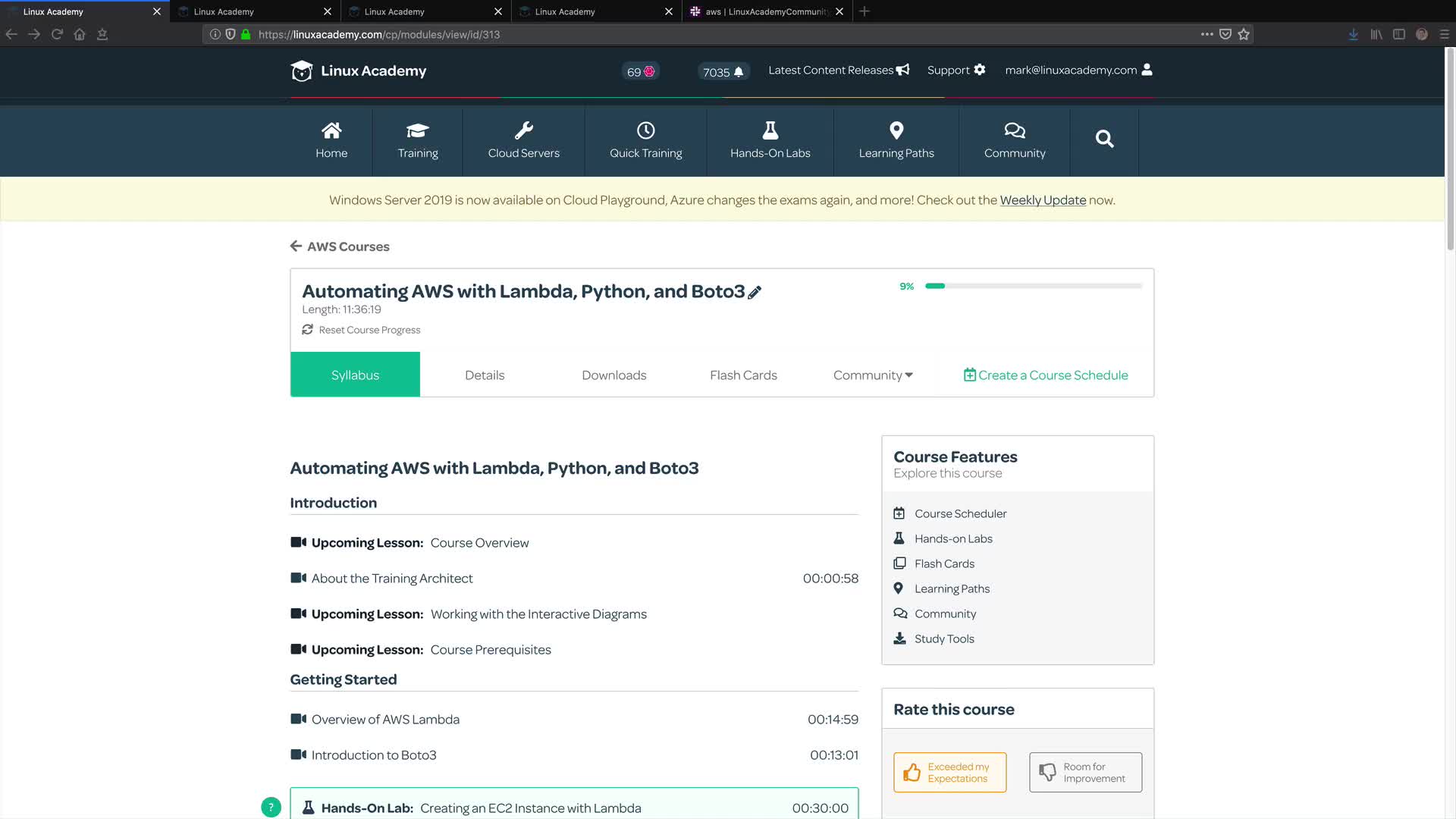Open the Support settings menu
The height and width of the screenshot is (819, 1456).
click(x=955, y=70)
